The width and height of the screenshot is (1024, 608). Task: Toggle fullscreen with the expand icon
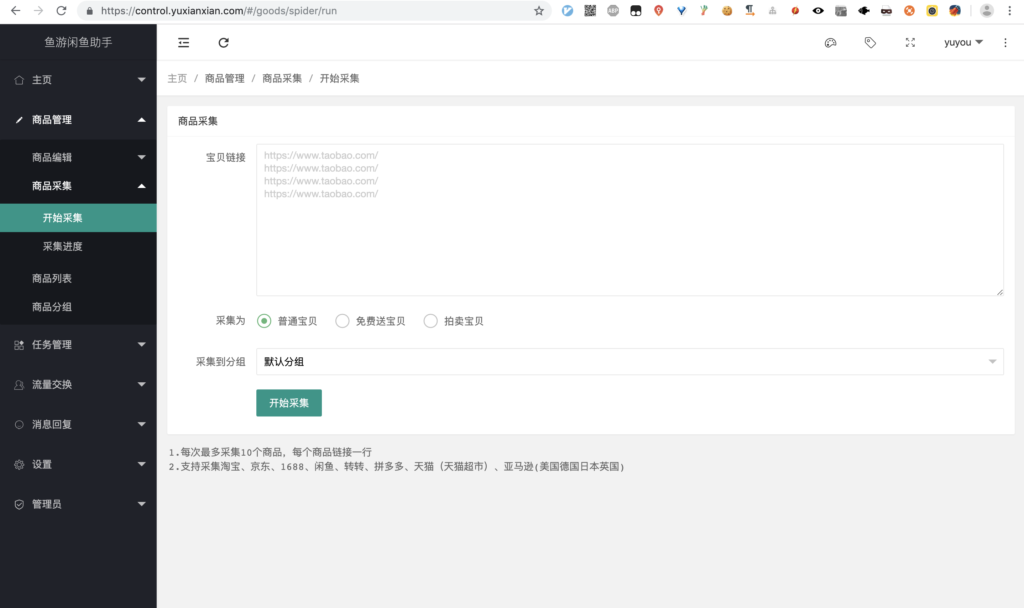(910, 43)
